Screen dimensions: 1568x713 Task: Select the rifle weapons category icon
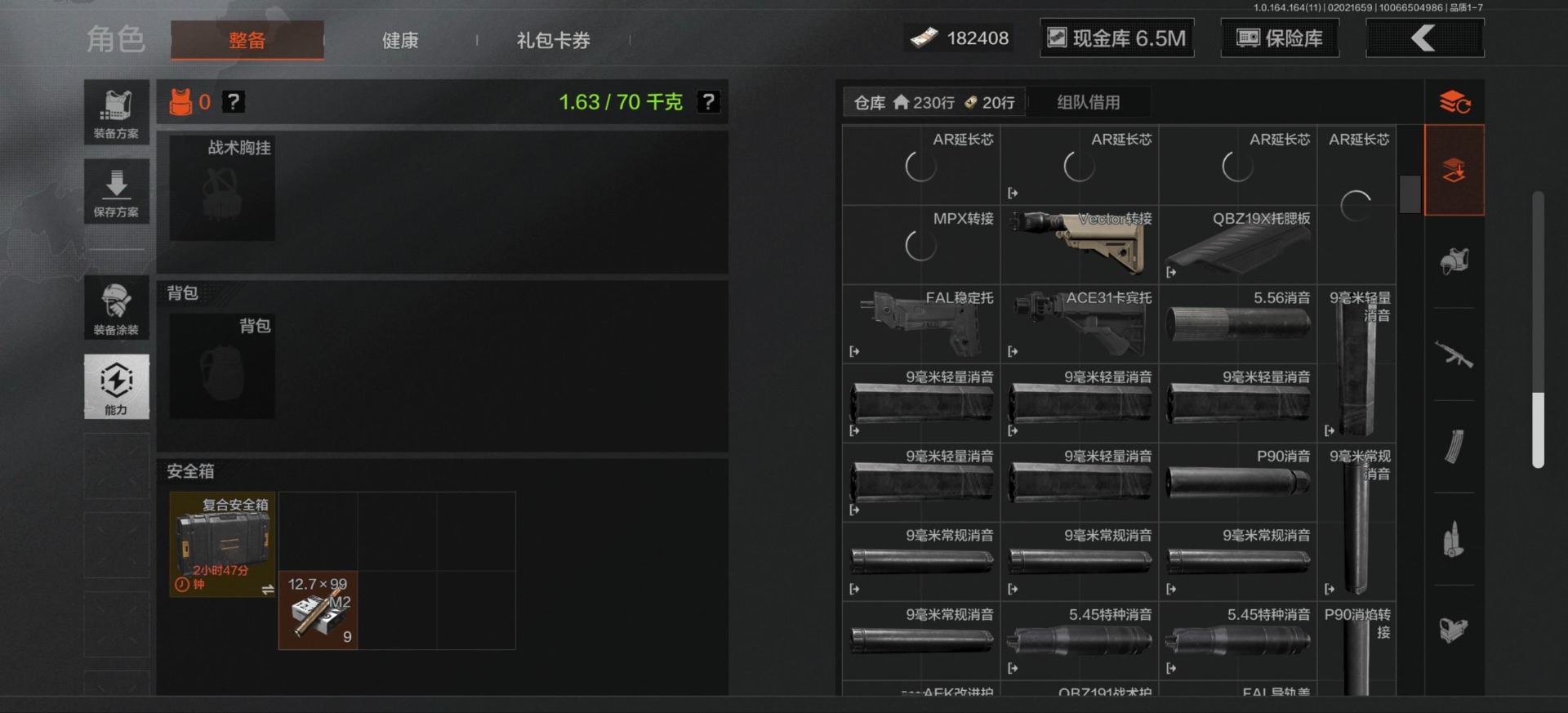[1454, 354]
